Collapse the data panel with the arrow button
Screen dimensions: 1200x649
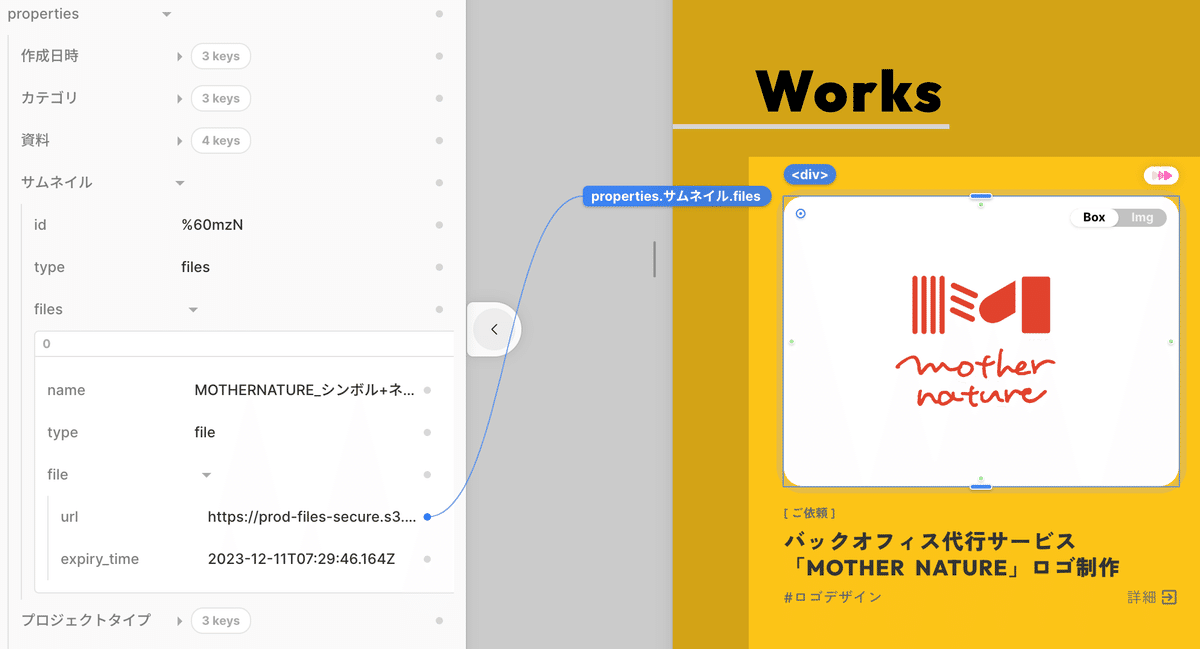click(494, 329)
